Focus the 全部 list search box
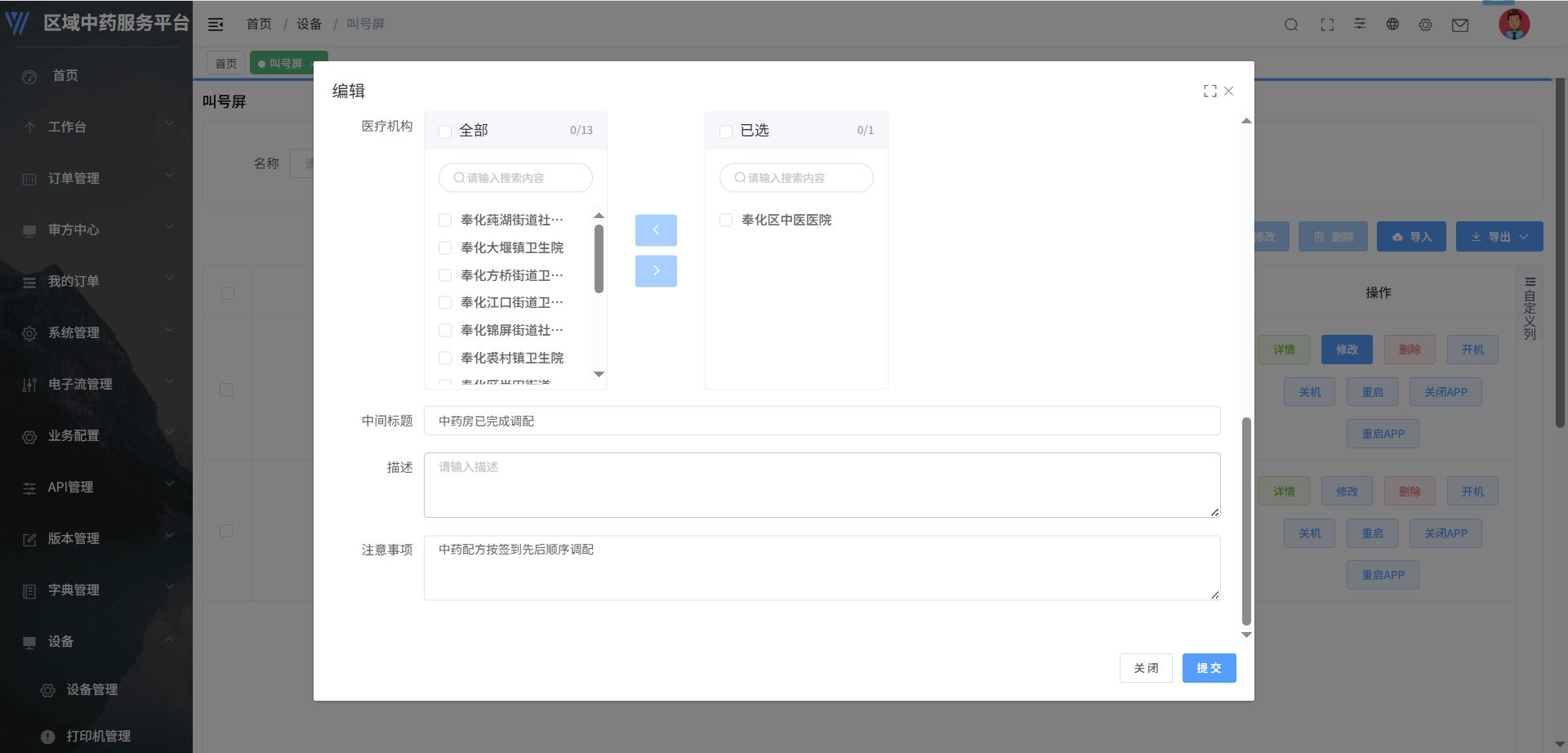This screenshot has width=1568, height=753. 515,177
